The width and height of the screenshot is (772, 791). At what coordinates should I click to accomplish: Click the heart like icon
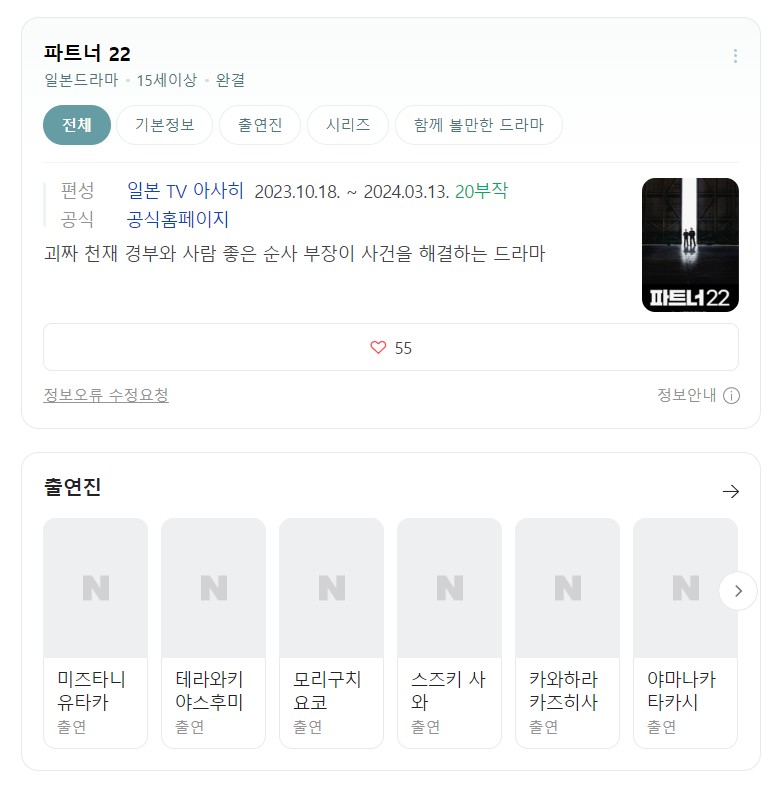(x=378, y=348)
